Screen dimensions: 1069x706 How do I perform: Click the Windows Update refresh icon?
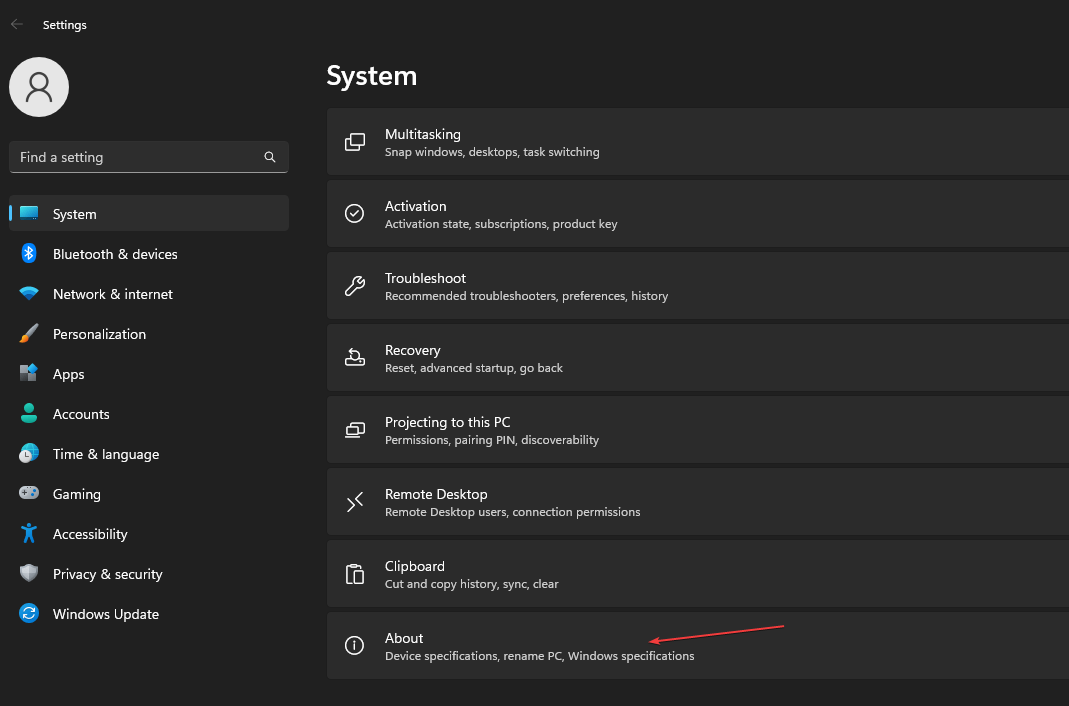tap(29, 613)
